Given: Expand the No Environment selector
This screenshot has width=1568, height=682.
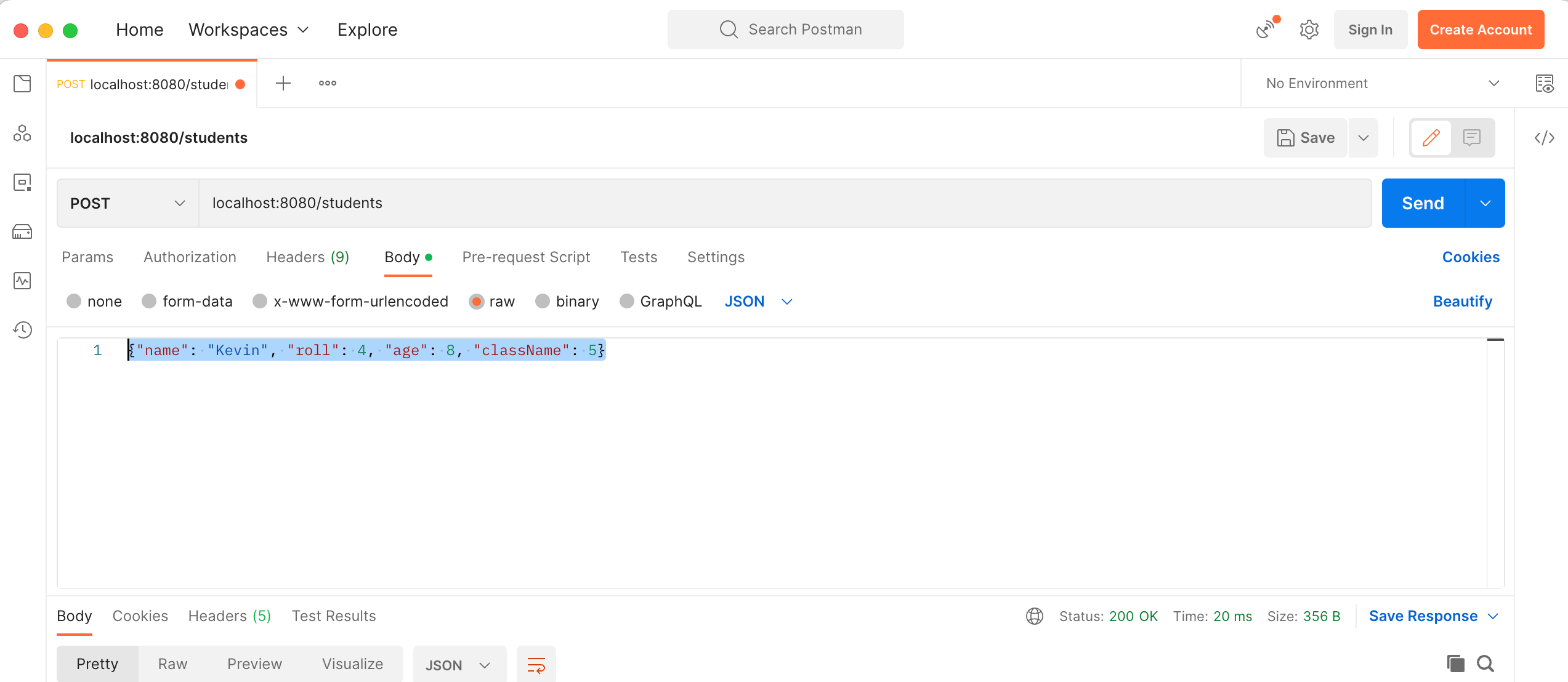Looking at the screenshot, I should pyautogui.click(x=1378, y=83).
